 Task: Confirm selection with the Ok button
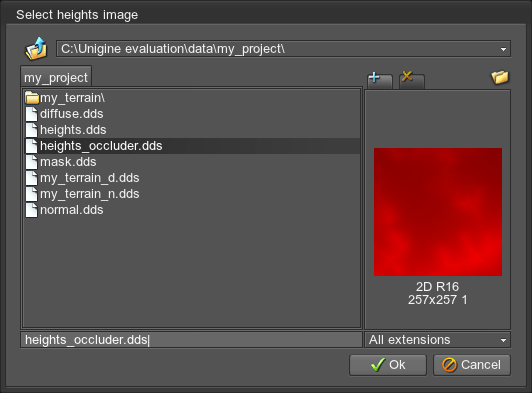coord(388,365)
